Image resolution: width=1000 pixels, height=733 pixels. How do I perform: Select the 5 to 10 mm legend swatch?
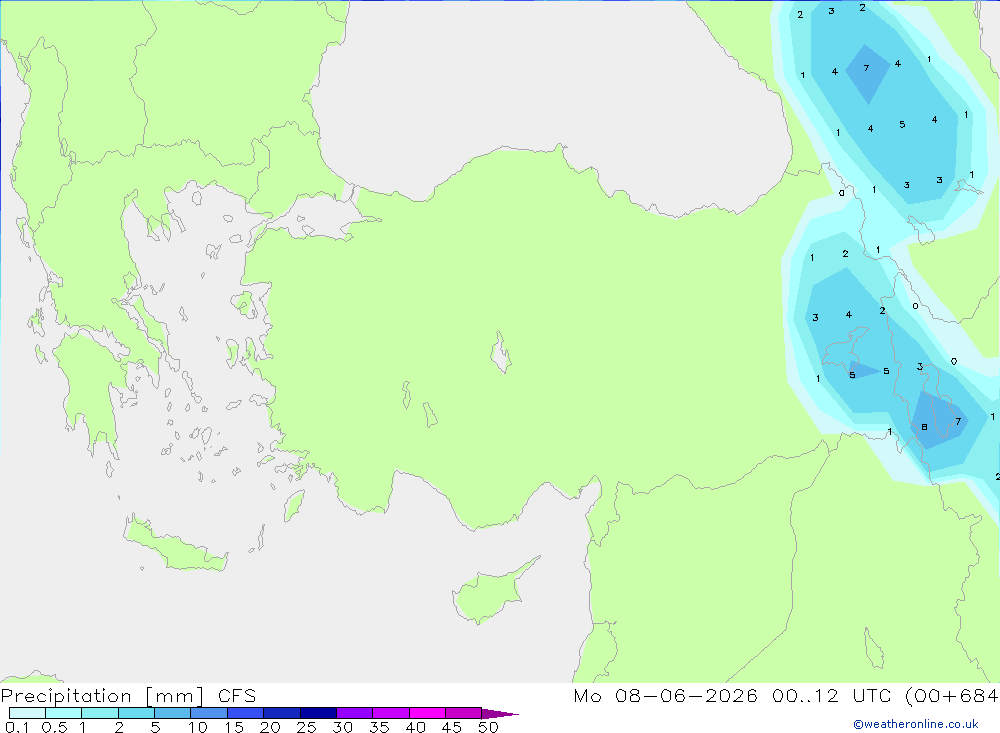point(173,713)
